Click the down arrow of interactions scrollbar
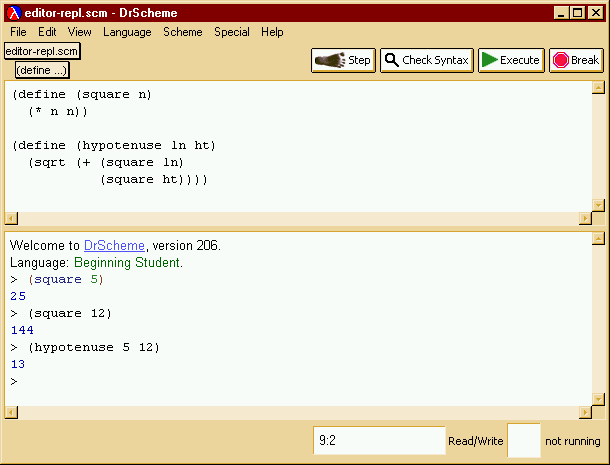The image size is (610, 465). pyautogui.click(x=598, y=399)
